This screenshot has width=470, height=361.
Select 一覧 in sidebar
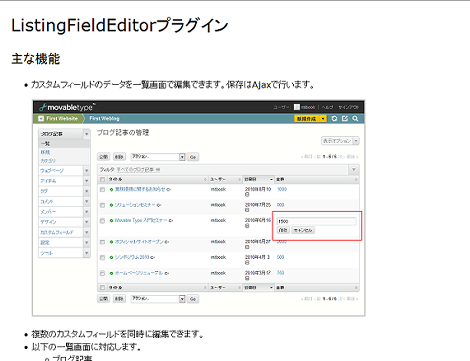[x=45, y=144]
